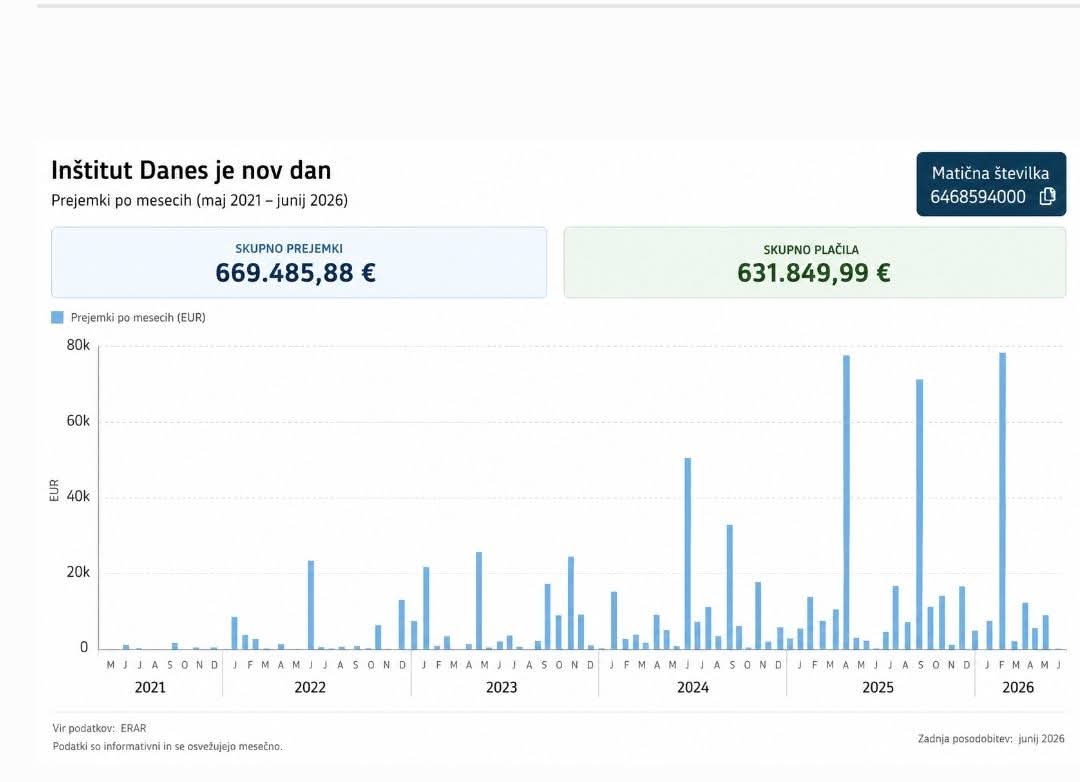Open the Skupno prejemki summary card
The image size is (1080, 782).
[299, 263]
